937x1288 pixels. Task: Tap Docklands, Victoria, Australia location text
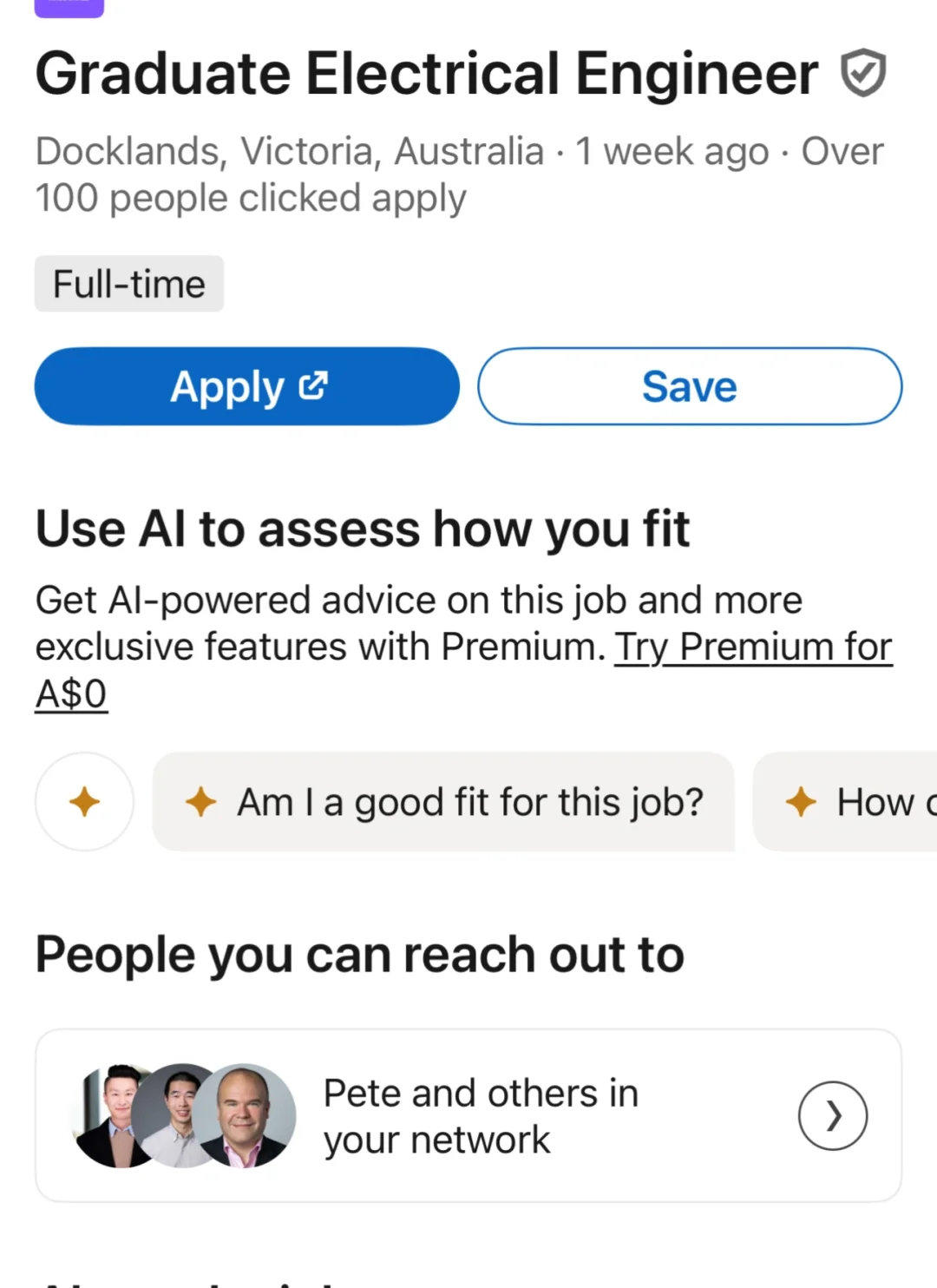click(x=289, y=151)
